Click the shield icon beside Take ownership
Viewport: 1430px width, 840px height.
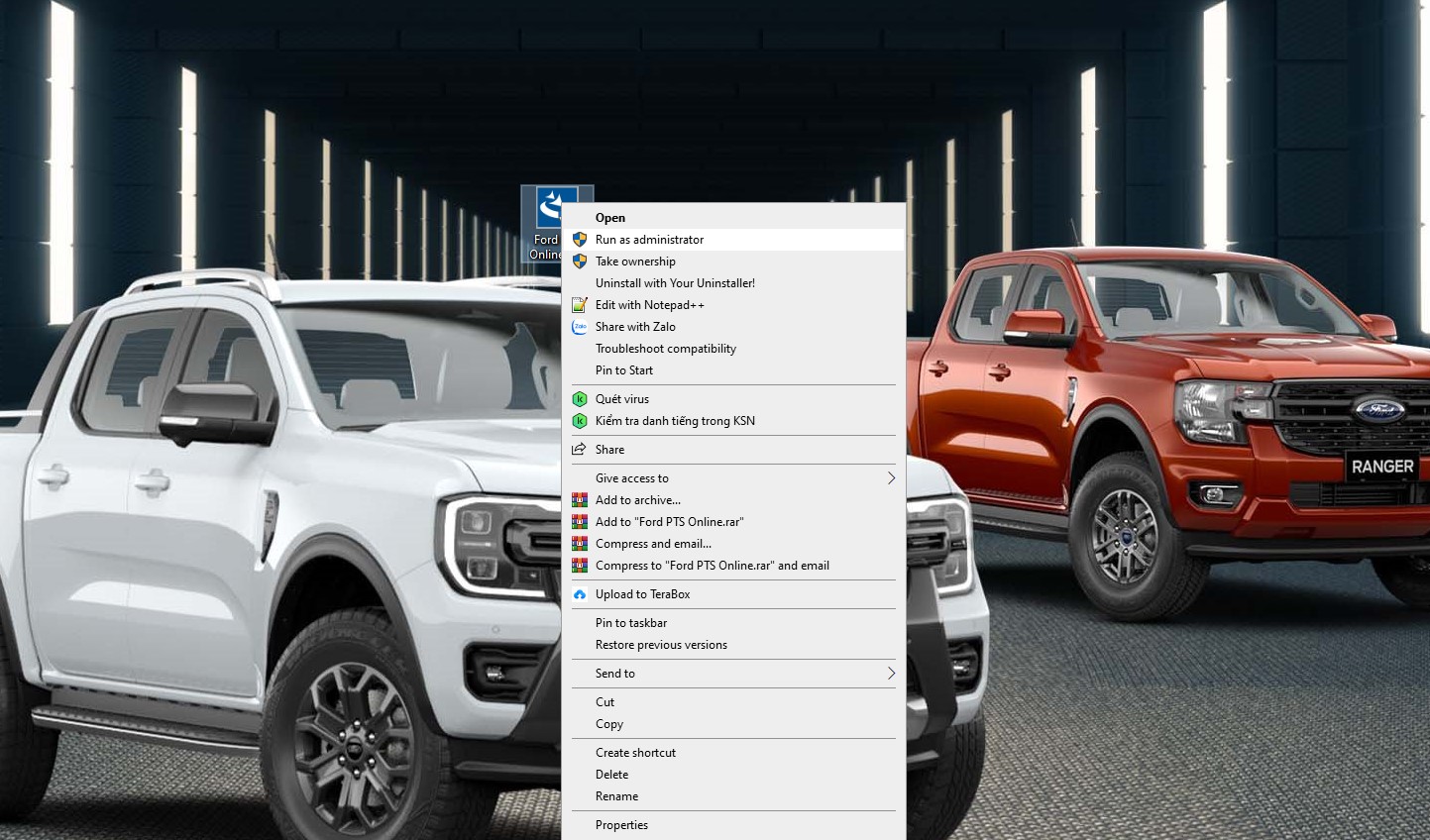[580, 262]
